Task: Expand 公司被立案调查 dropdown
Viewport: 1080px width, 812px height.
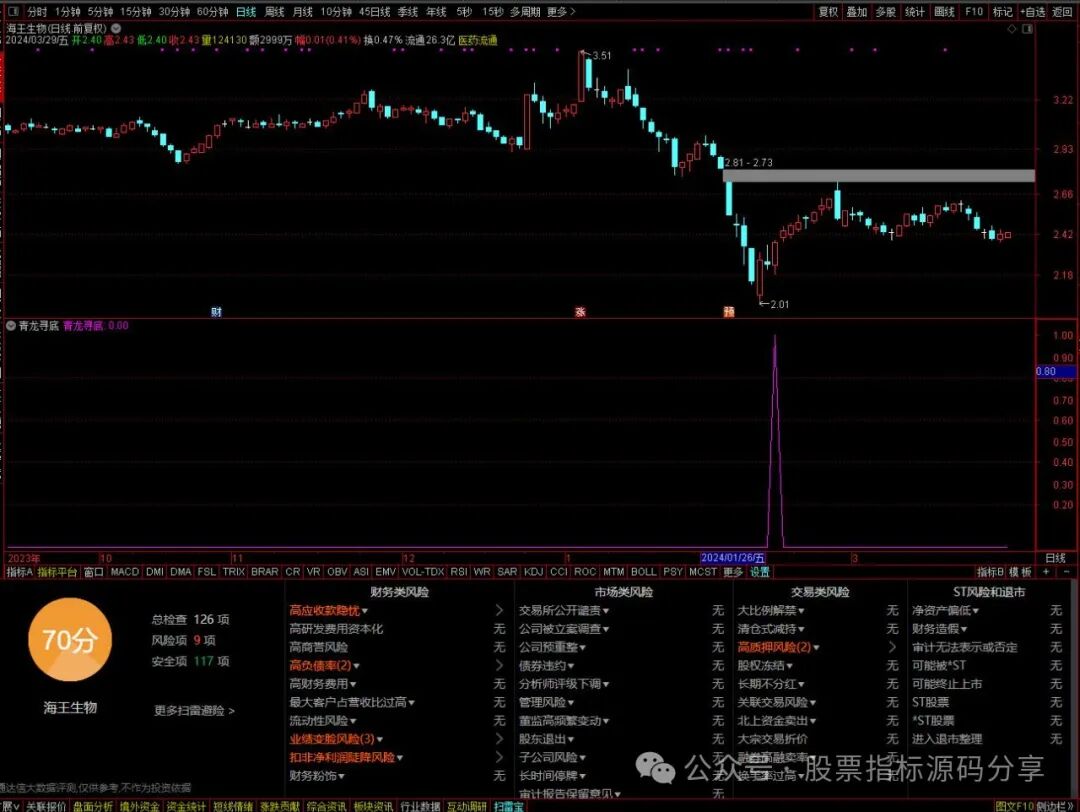Action: tap(606, 629)
